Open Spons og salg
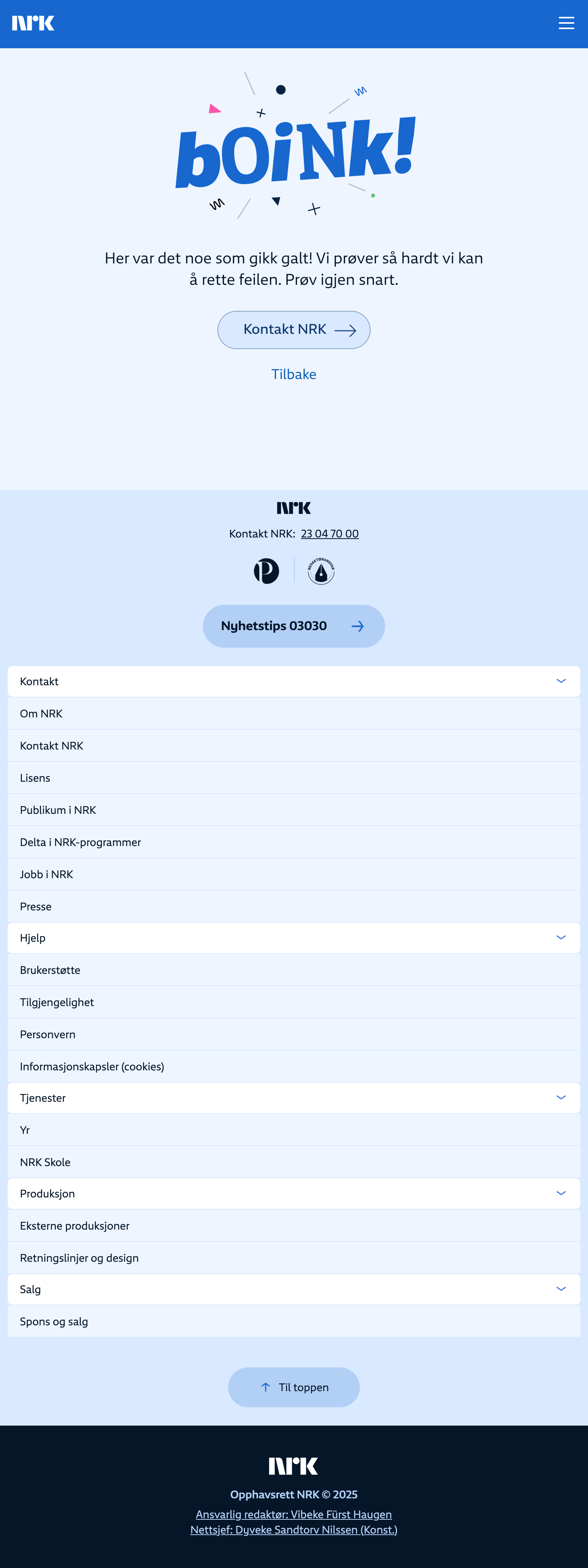Viewport: 588px width, 1568px height. pyautogui.click(x=294, y=1321)
